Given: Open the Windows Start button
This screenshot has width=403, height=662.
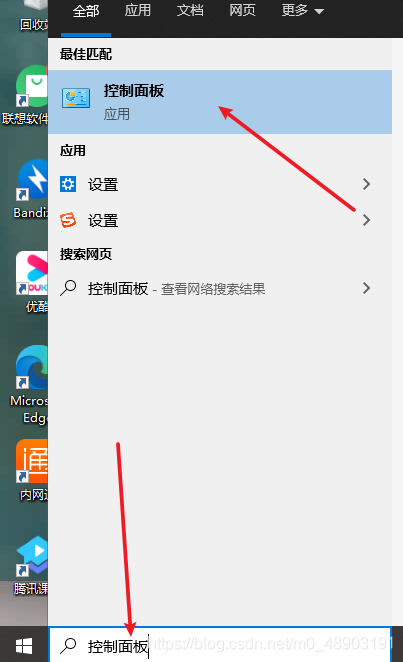Looking at the screenshot, I should click(x=24, y=645).
